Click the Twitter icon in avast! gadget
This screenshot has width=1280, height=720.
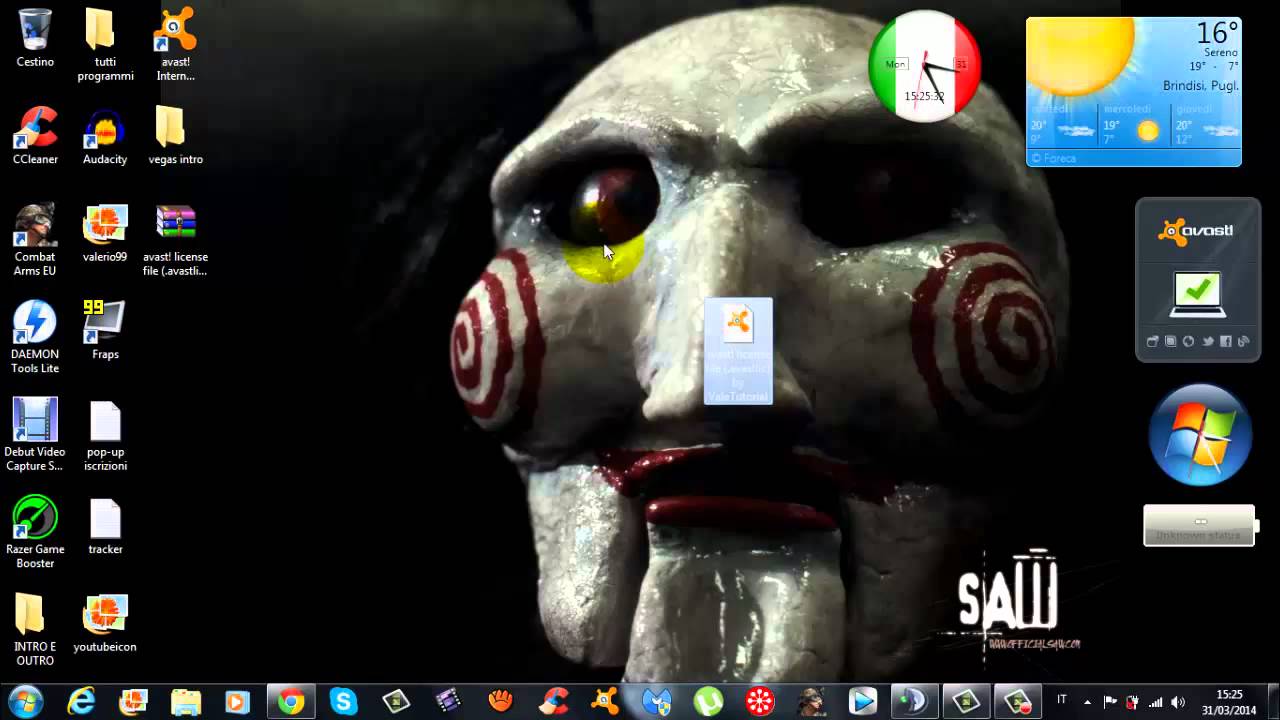[1208, 342]
